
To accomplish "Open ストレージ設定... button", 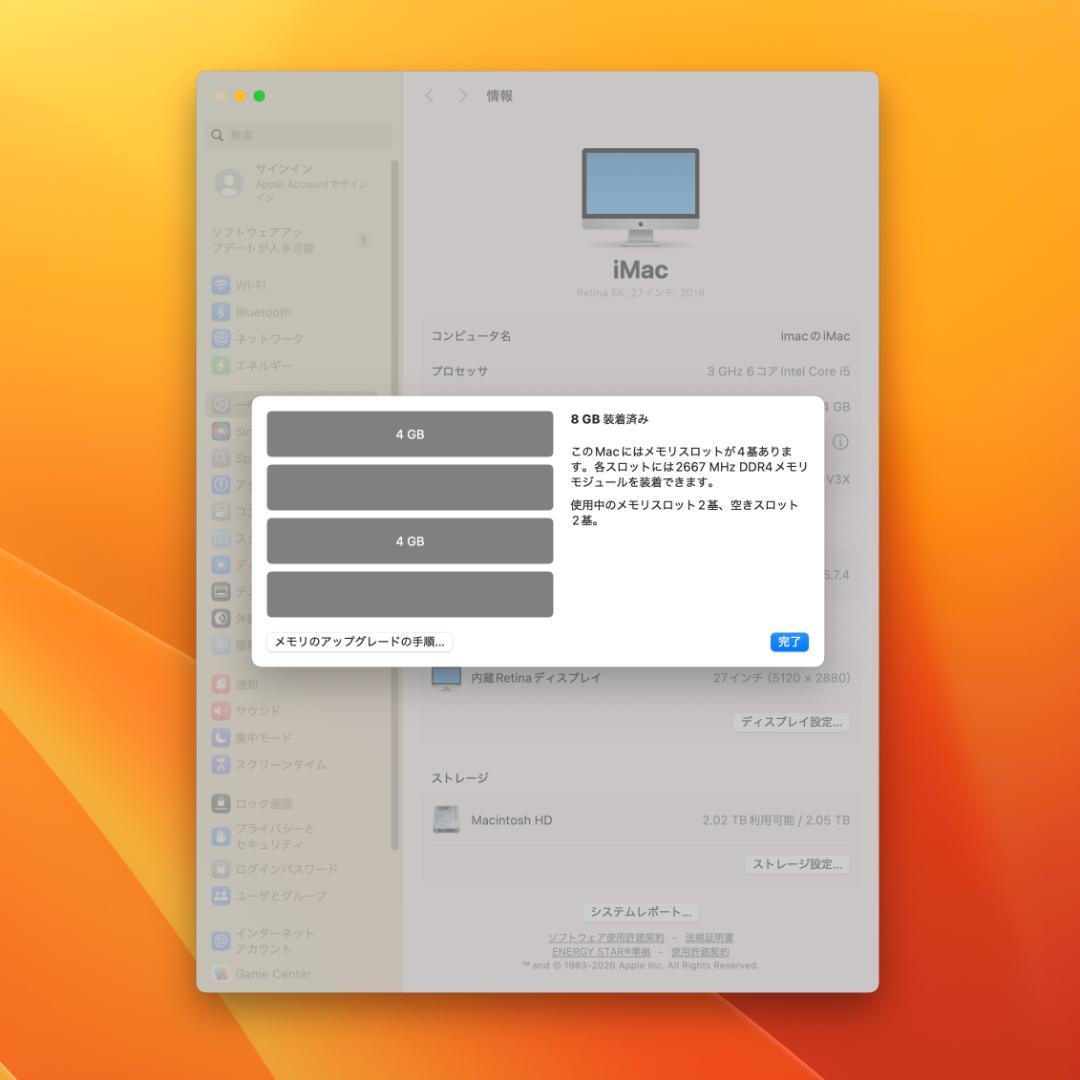I will pyautogui.click(x=797, y=864).
